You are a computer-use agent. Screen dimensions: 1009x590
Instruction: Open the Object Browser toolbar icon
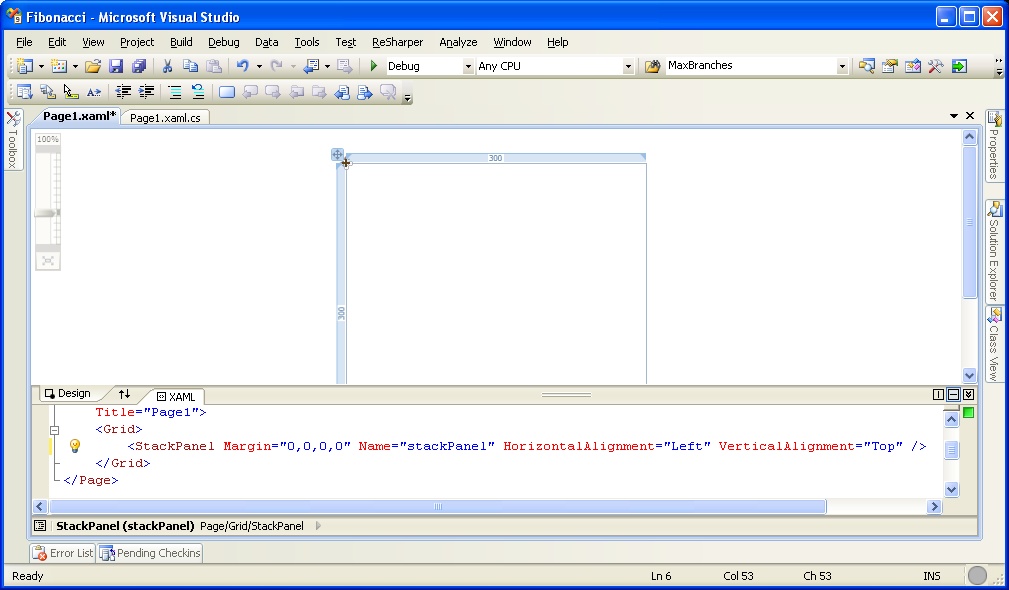(912, 66)
